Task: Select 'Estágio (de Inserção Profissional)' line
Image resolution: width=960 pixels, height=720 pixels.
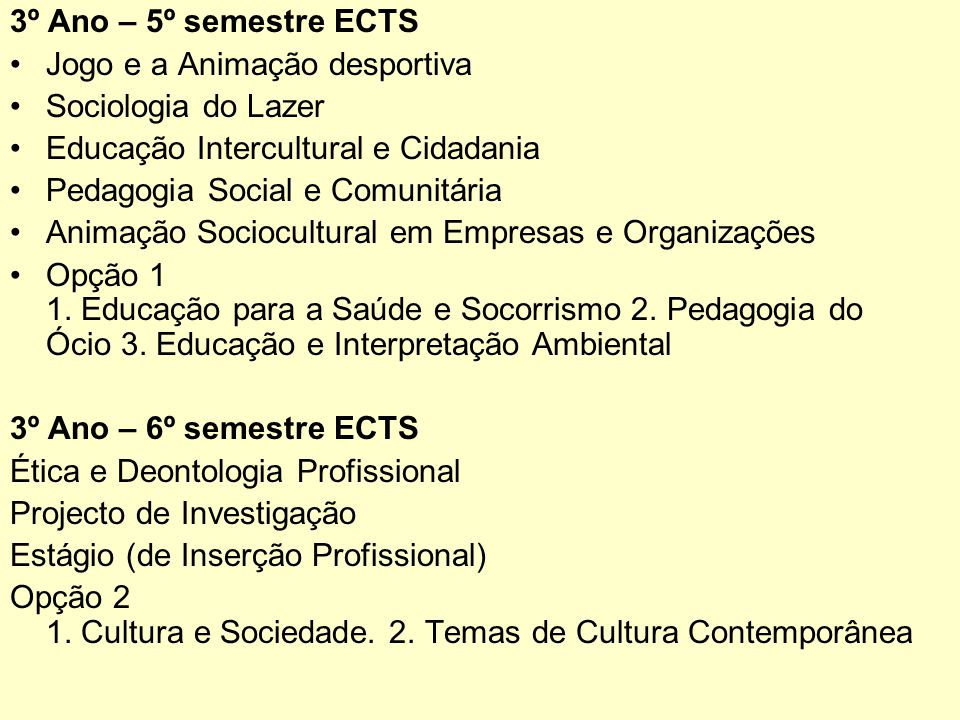Action: click(x=249, y=556)
